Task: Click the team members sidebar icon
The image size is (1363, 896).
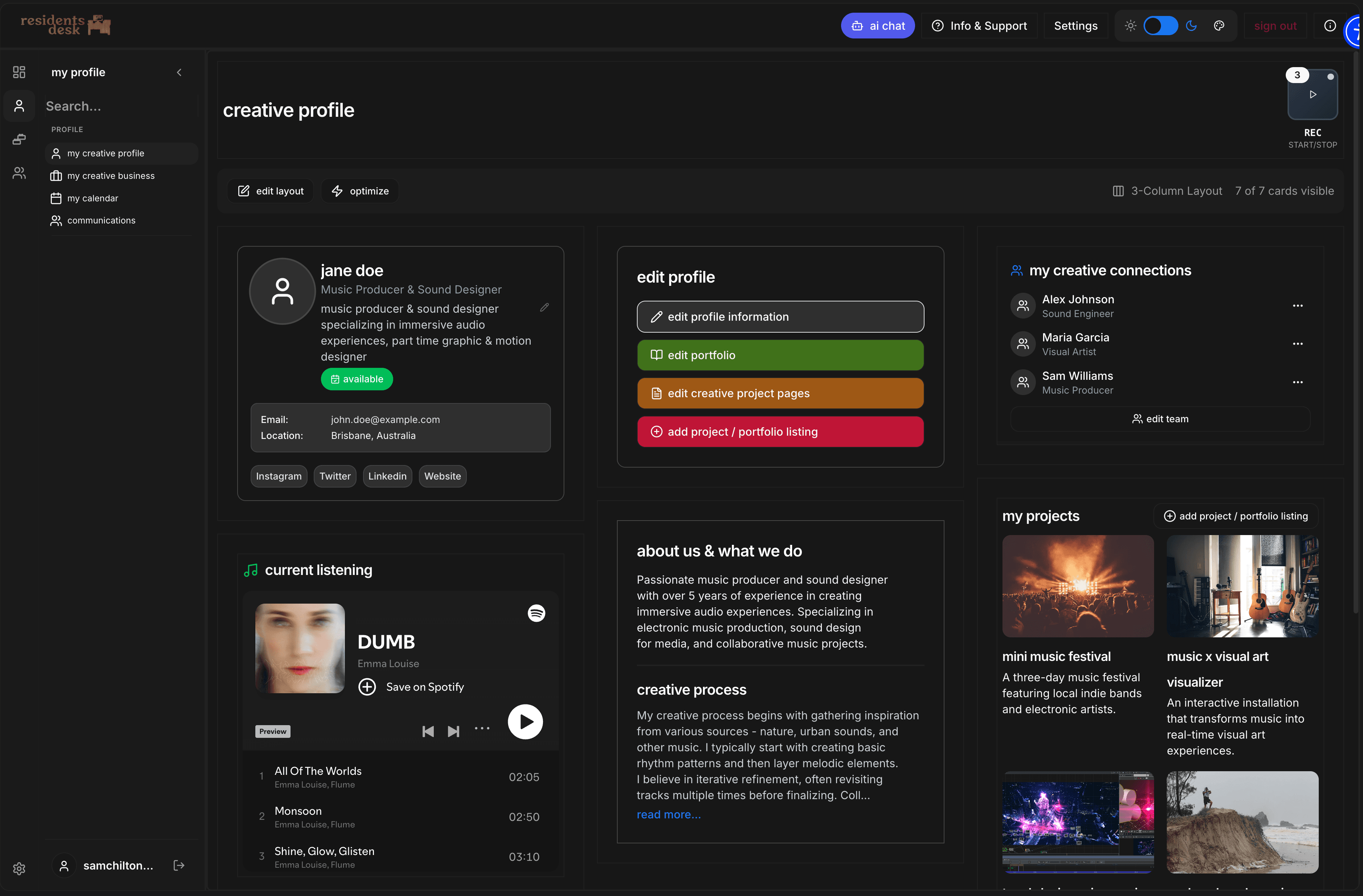Action: [x=19, y=173]
